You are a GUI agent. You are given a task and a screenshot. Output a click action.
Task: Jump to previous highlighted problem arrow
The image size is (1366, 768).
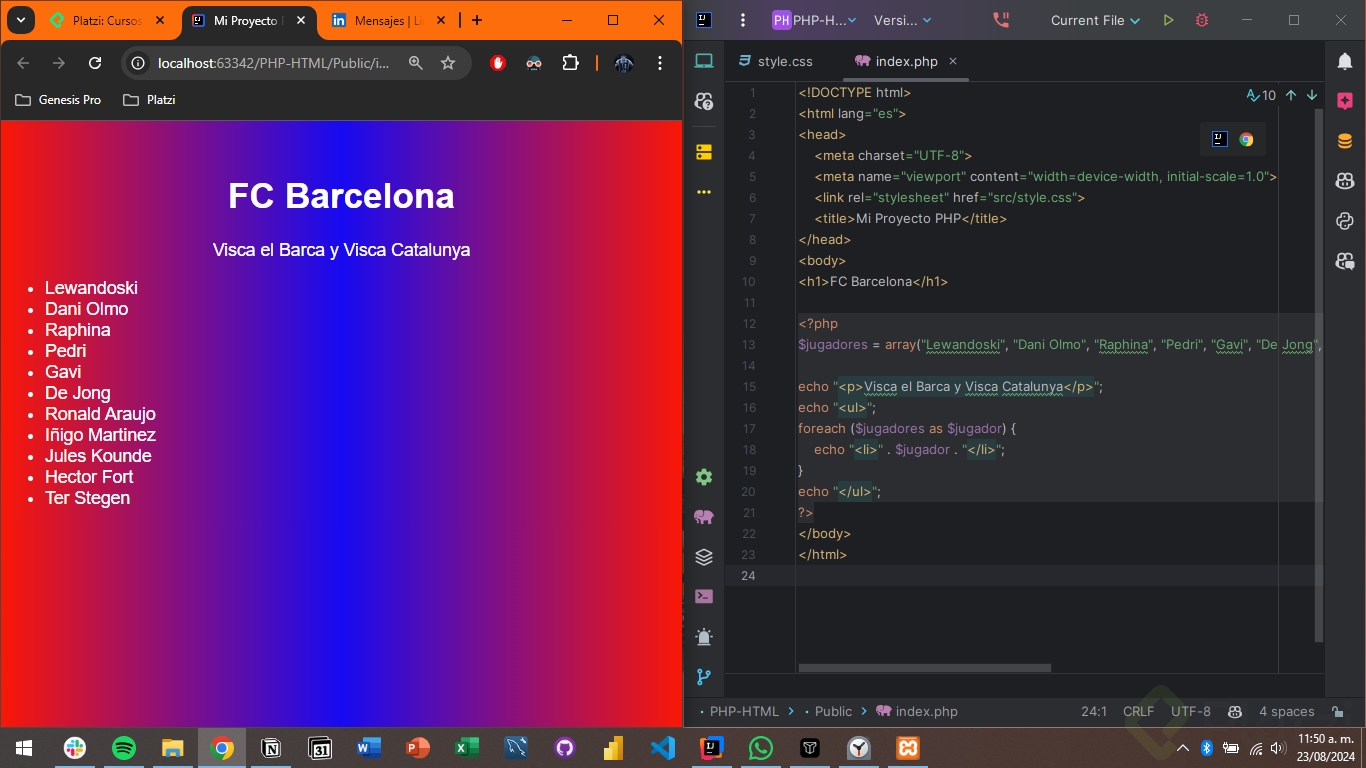(x=1291, y=96)
